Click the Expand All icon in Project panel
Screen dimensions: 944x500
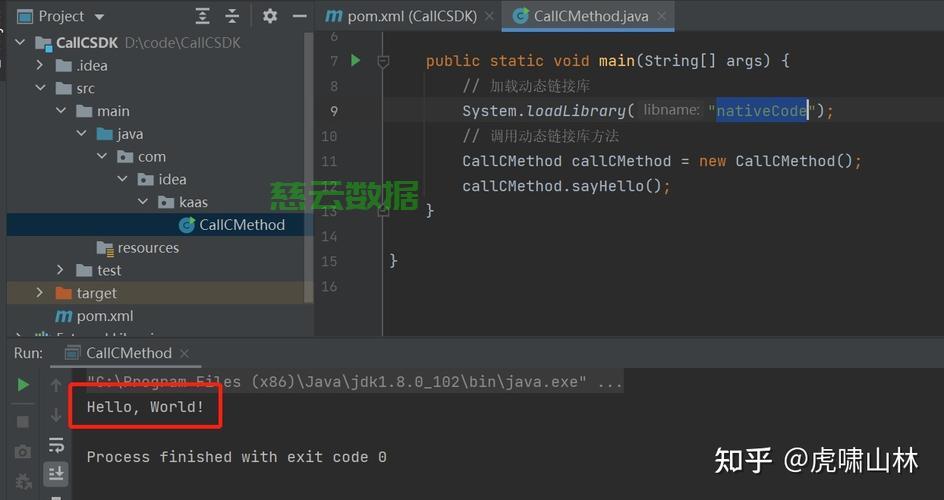tap(202, 16)
